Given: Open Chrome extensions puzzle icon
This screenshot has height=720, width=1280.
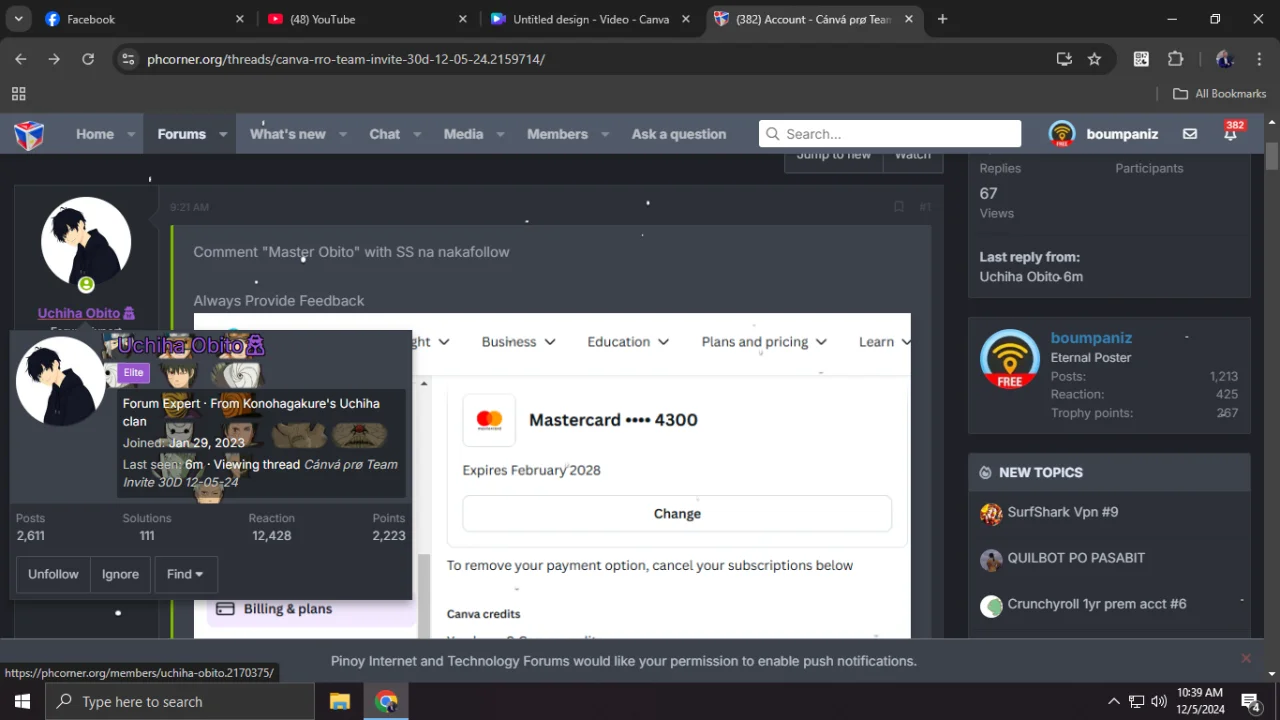Looking at the screenshot, I should click(1176, 59).
